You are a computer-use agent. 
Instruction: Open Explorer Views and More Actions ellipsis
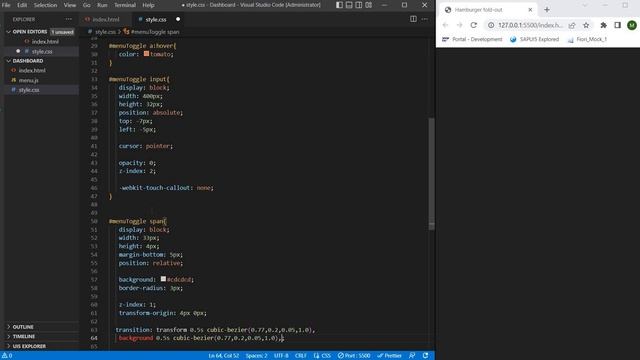69,19
